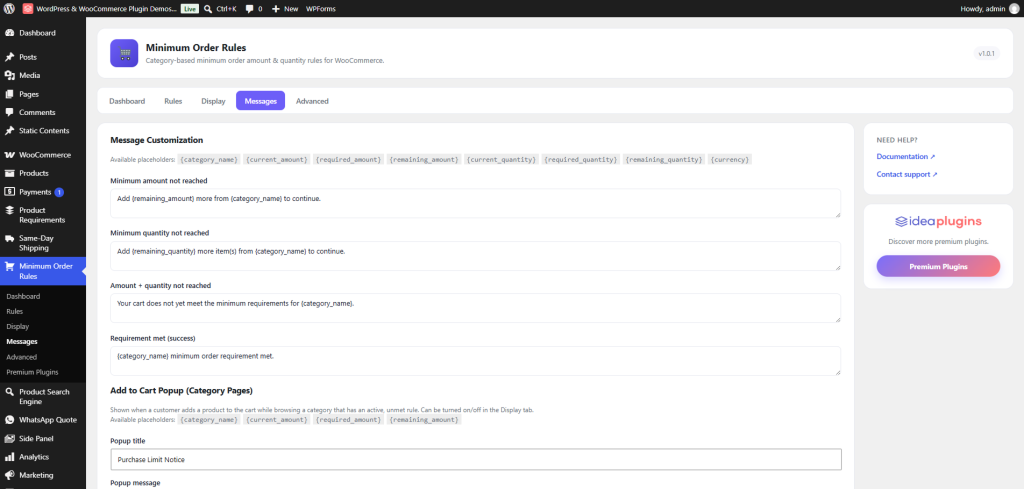The image size is (1024, 489).
Task: Click the Product Requirements layers icon
Action: (9, 210)
